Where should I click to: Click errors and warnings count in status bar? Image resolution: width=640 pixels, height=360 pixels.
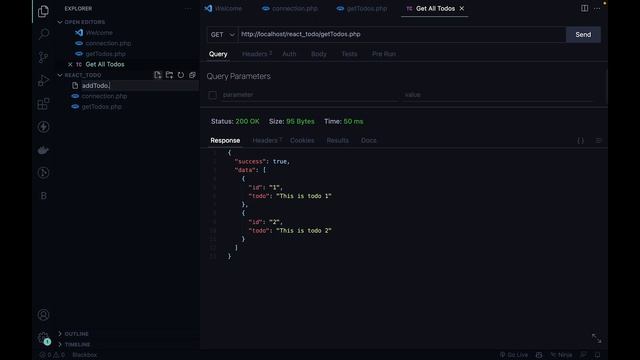(x=52, y=355)
